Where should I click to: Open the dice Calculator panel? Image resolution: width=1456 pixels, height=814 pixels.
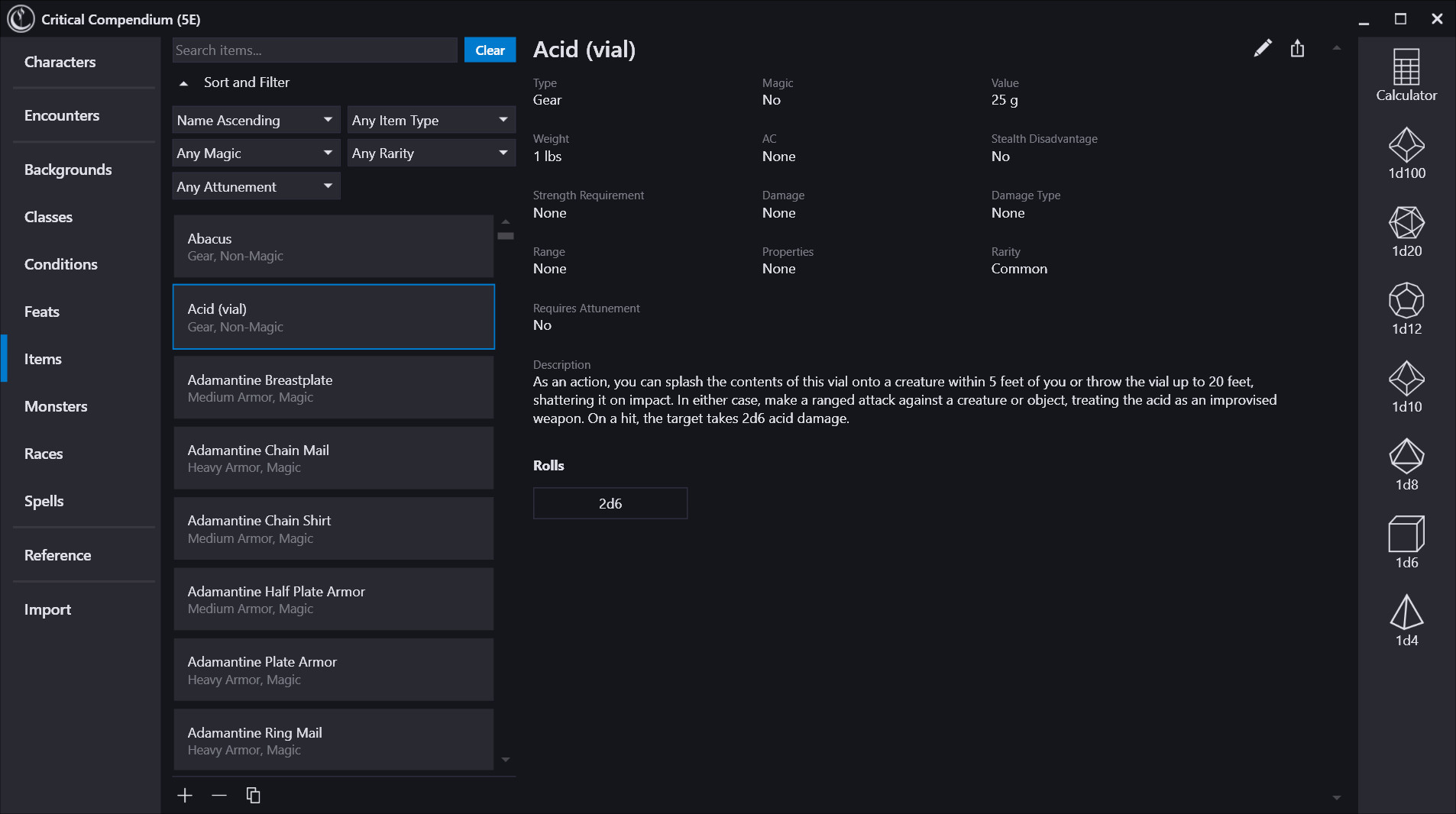pyautogui.click(x=1406, y=74)
